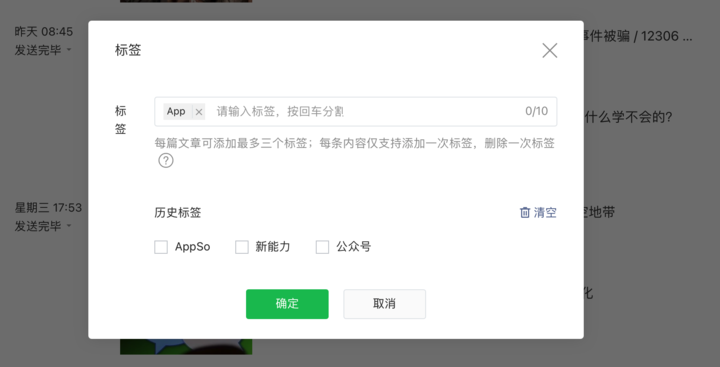
Task: Select the green article thumbnail below the dialog
Action: [186, 347]
